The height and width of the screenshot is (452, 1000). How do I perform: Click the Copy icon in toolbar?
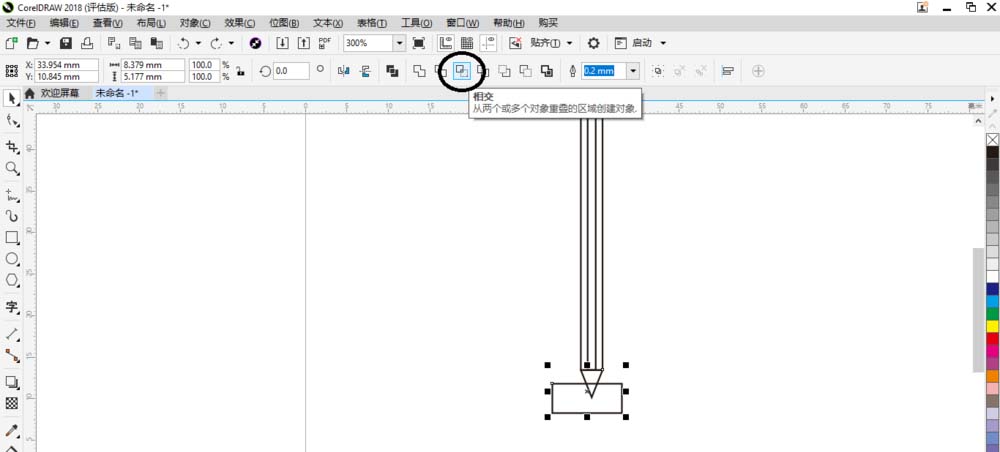135,43
